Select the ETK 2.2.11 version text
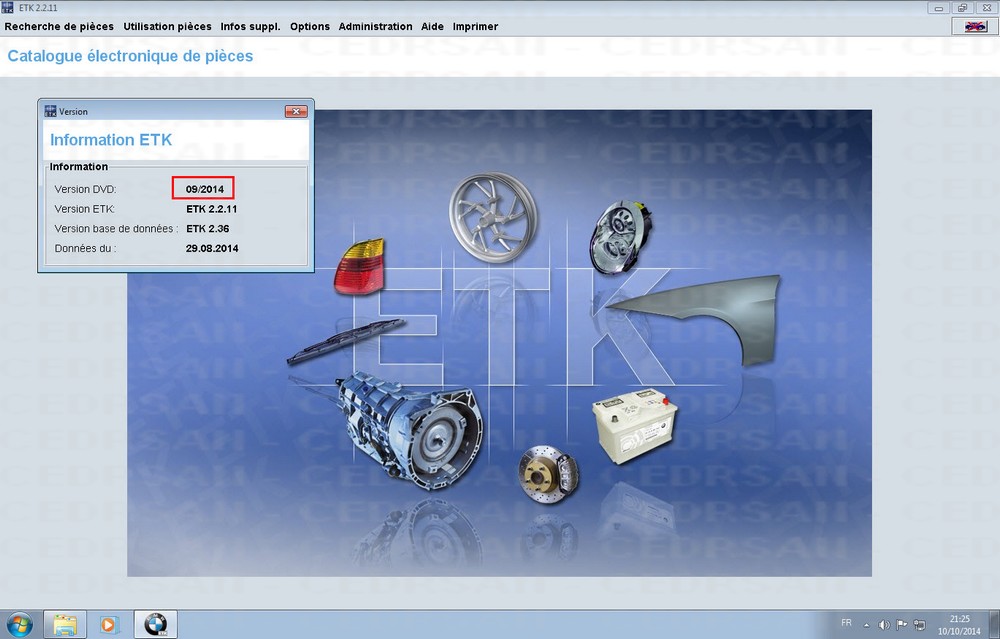 tap(211, 209)
